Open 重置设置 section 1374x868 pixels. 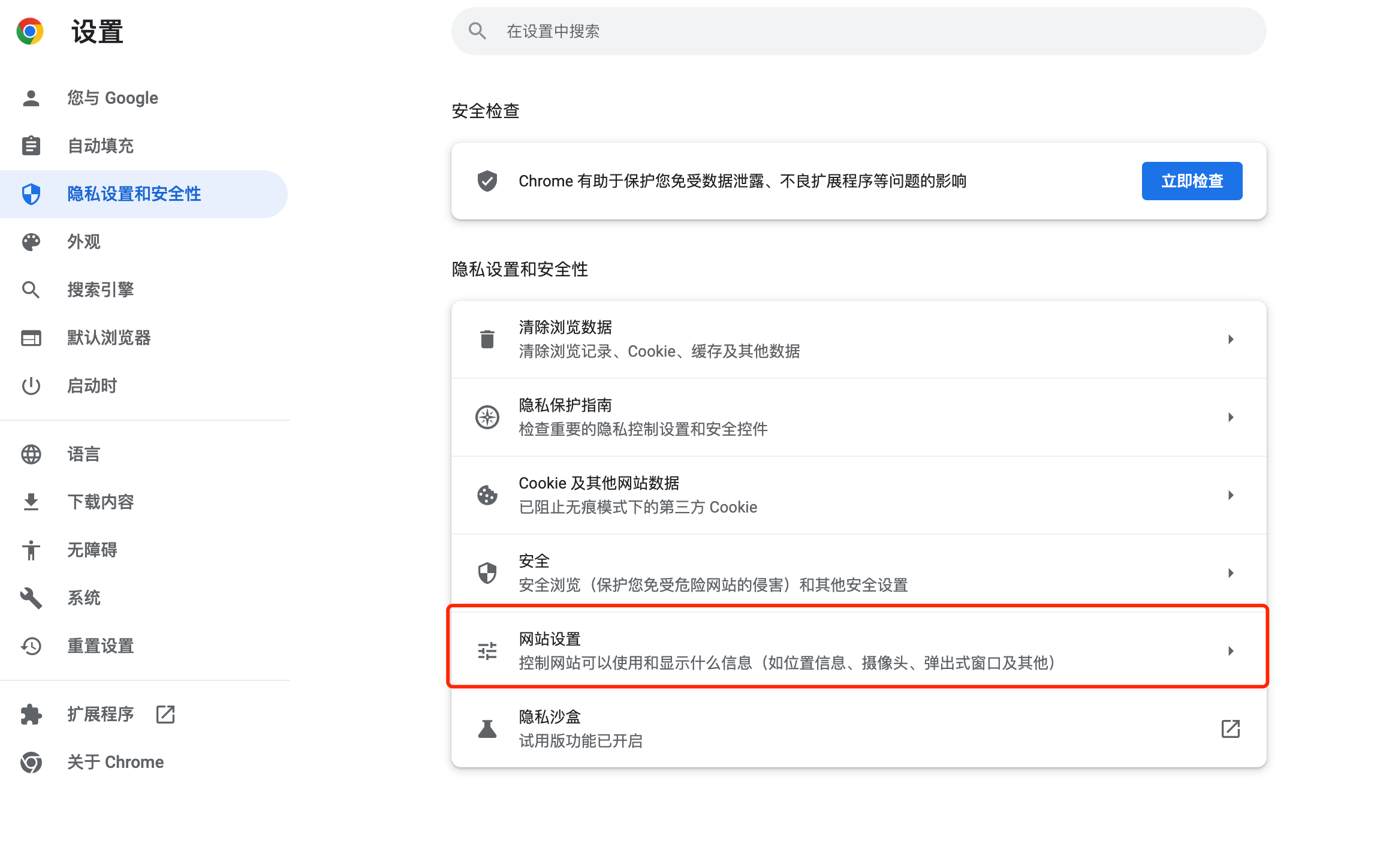click(144, 646)
